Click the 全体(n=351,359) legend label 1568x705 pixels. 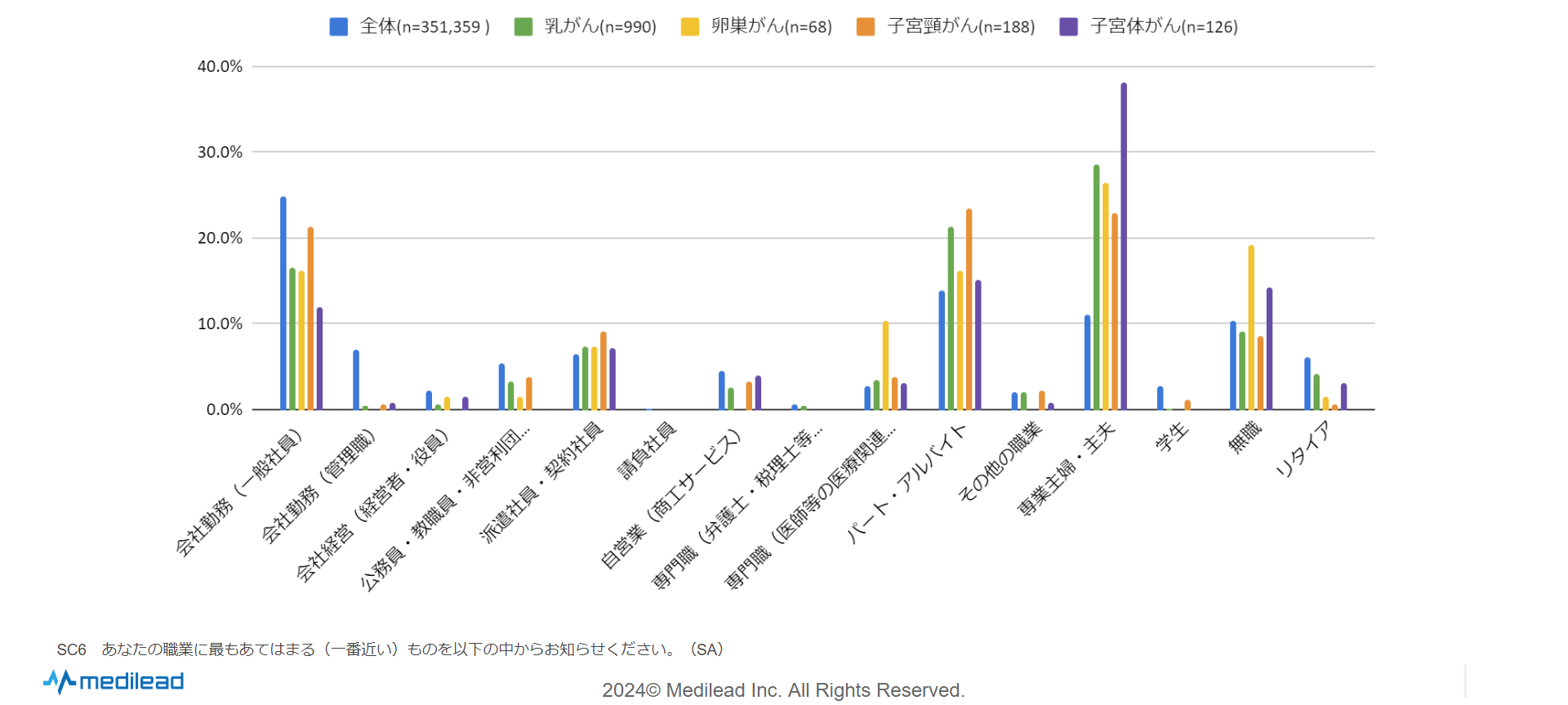[x=425, y=27]
